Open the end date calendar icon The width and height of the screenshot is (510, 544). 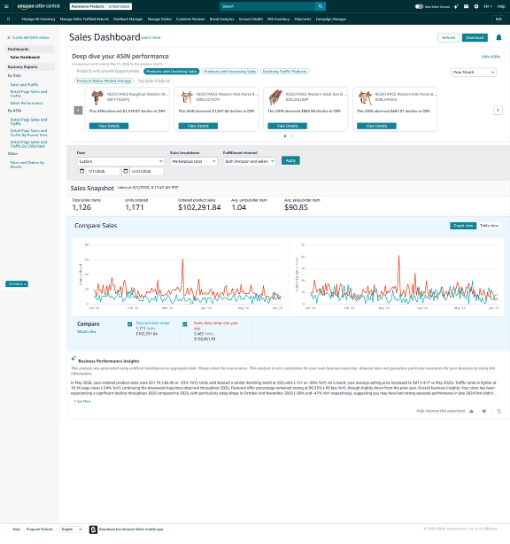click(x=126, y=171)
